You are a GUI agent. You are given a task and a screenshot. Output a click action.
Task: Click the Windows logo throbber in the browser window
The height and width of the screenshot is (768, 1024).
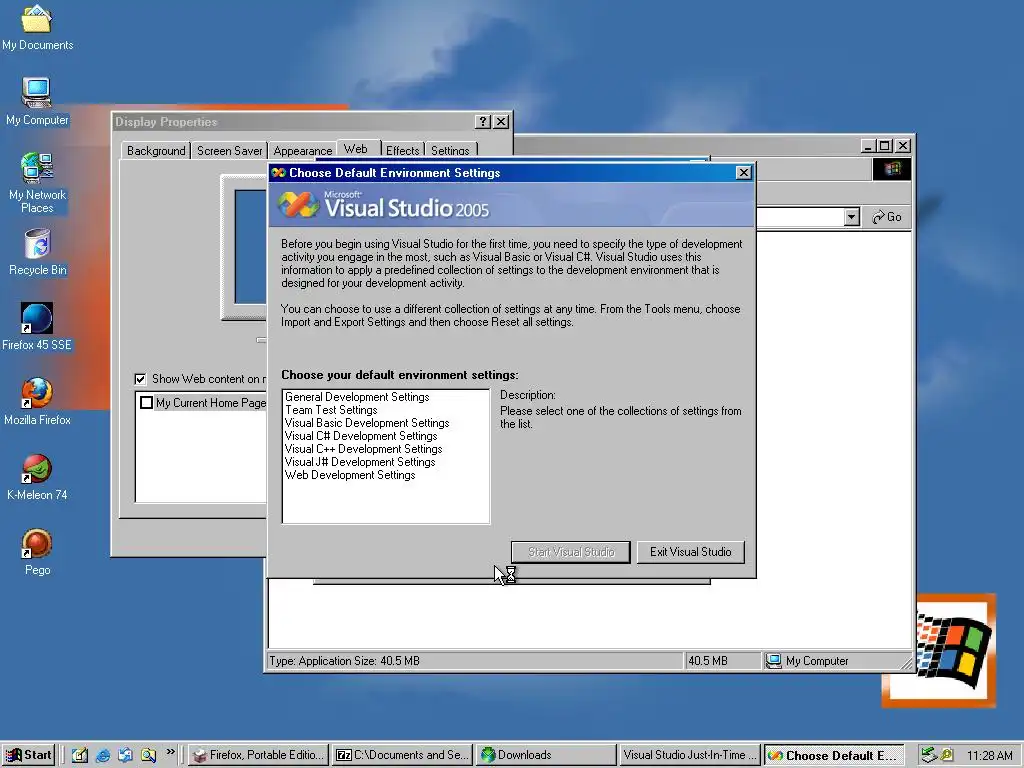click(x=891, y=170)
